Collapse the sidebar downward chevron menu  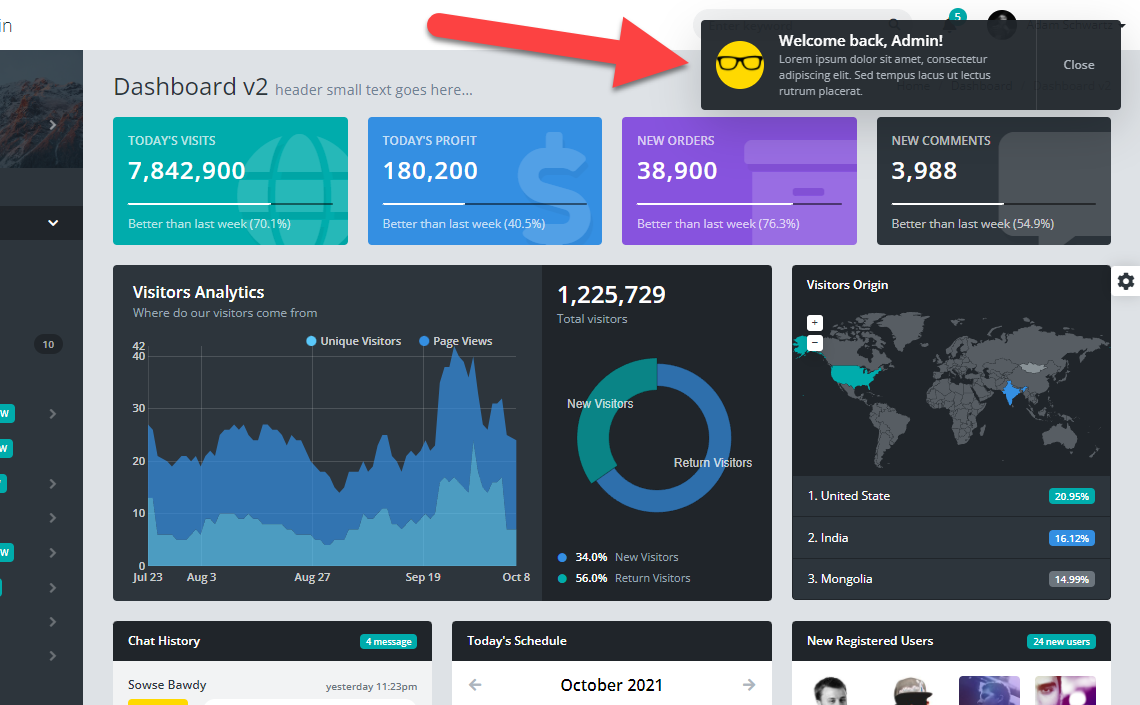[52, 222]
